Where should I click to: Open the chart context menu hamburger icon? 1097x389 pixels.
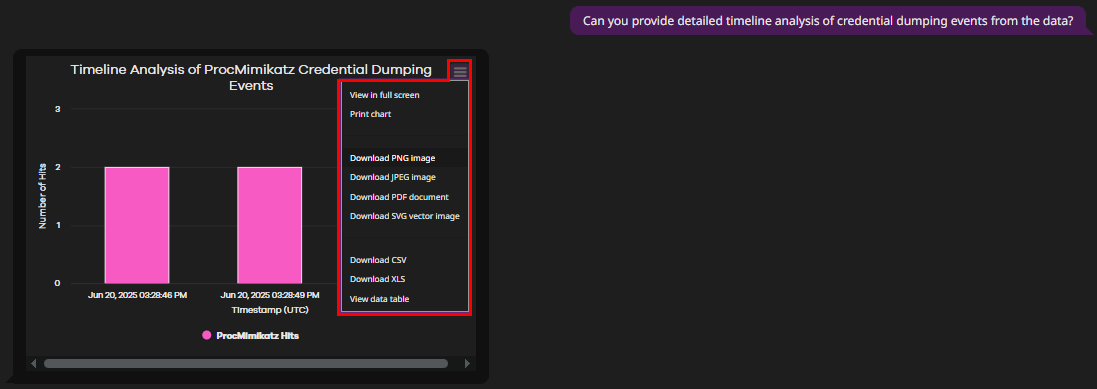pos(460,71)
